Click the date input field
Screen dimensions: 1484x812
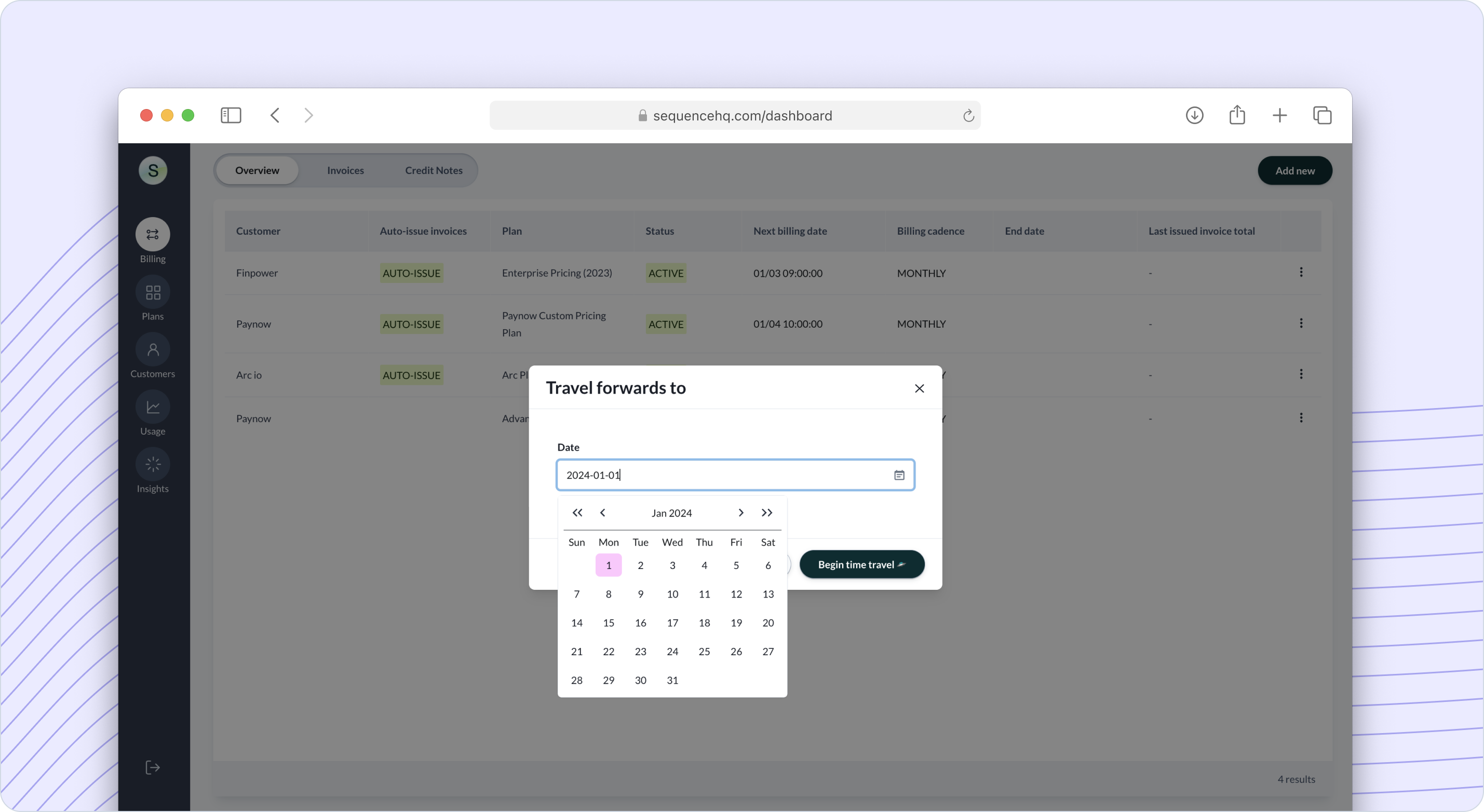735,474
